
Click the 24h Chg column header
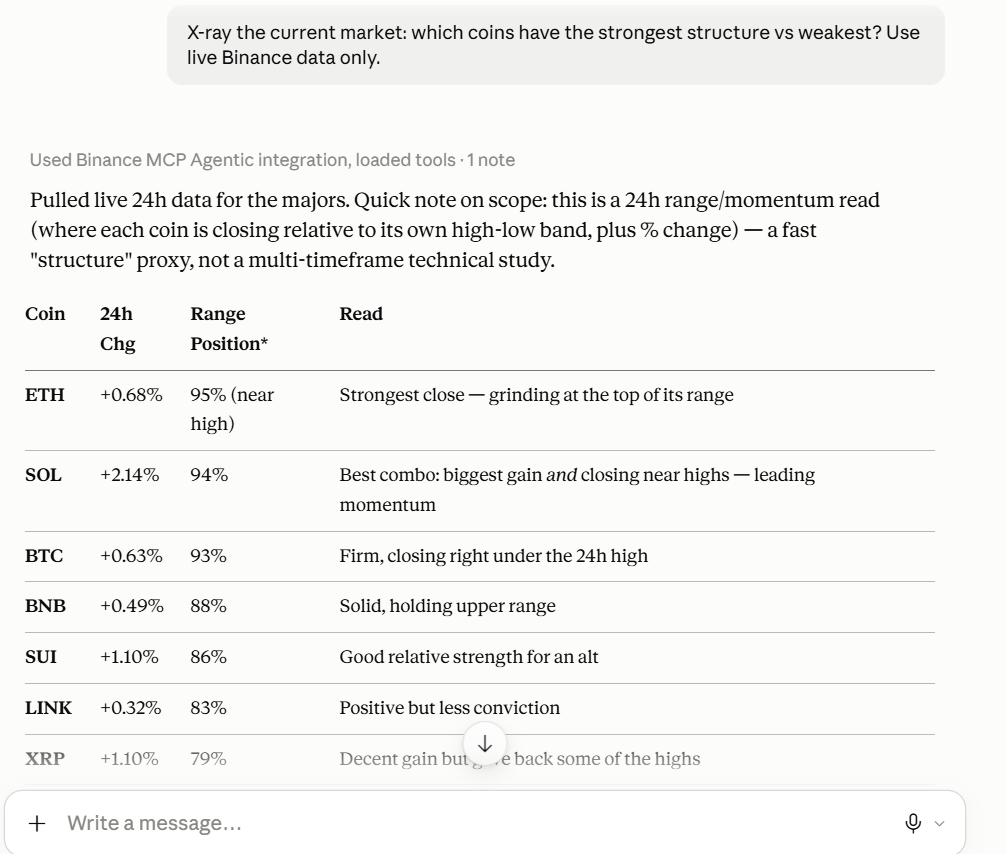pyautogui.click(x=117, y=329)
